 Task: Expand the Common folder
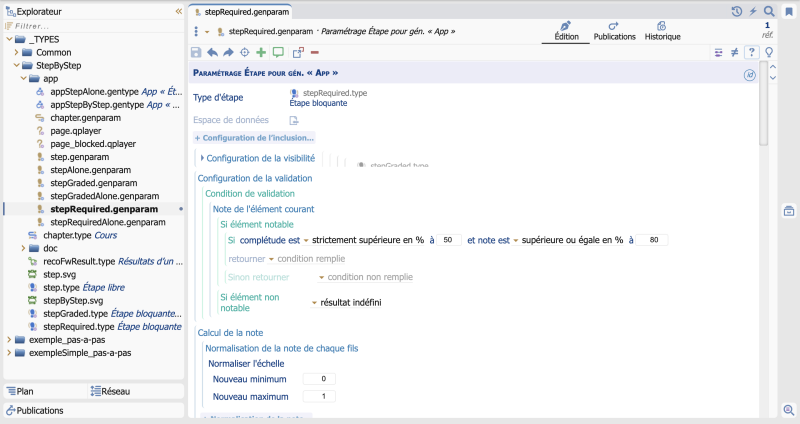pyautogui.click(x=16, y=52)
